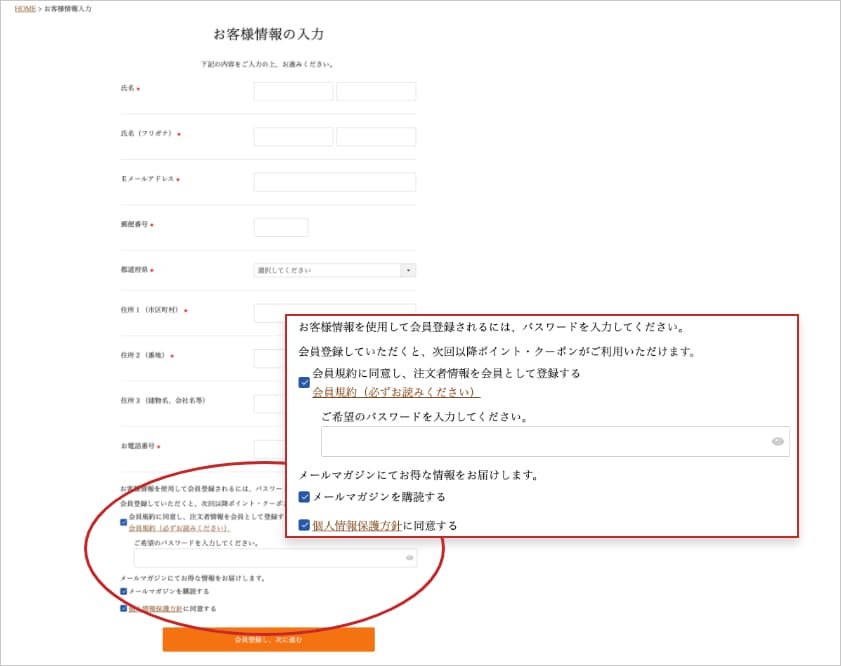Click the password input in the small form
Image resolution: width=841 pixels, height=666 pixels.
click(x=268, y=558)
